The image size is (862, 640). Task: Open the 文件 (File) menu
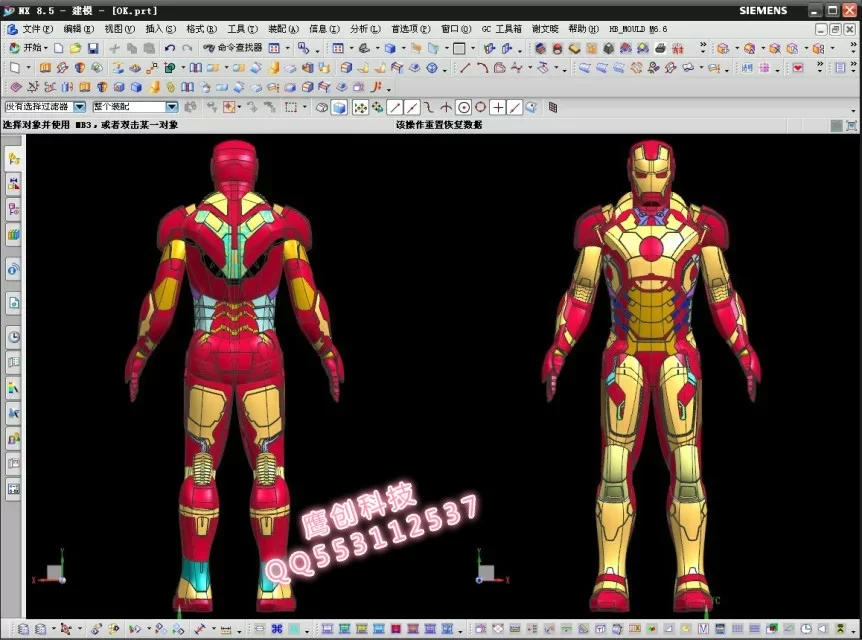pos(37,29)
